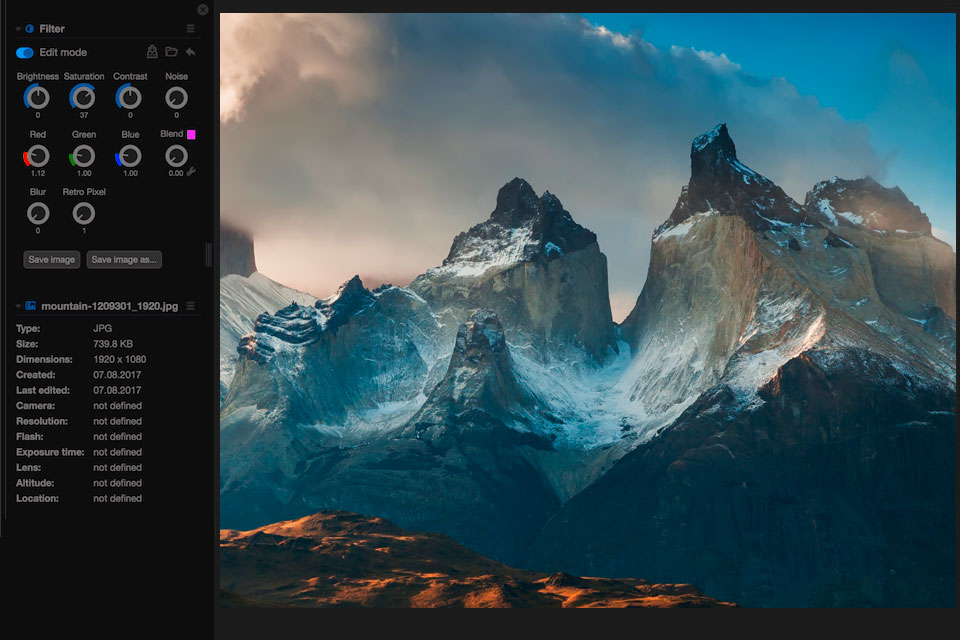Close the side panel with the X icon
Screen dimensions: 960x640
pos(203,10)
